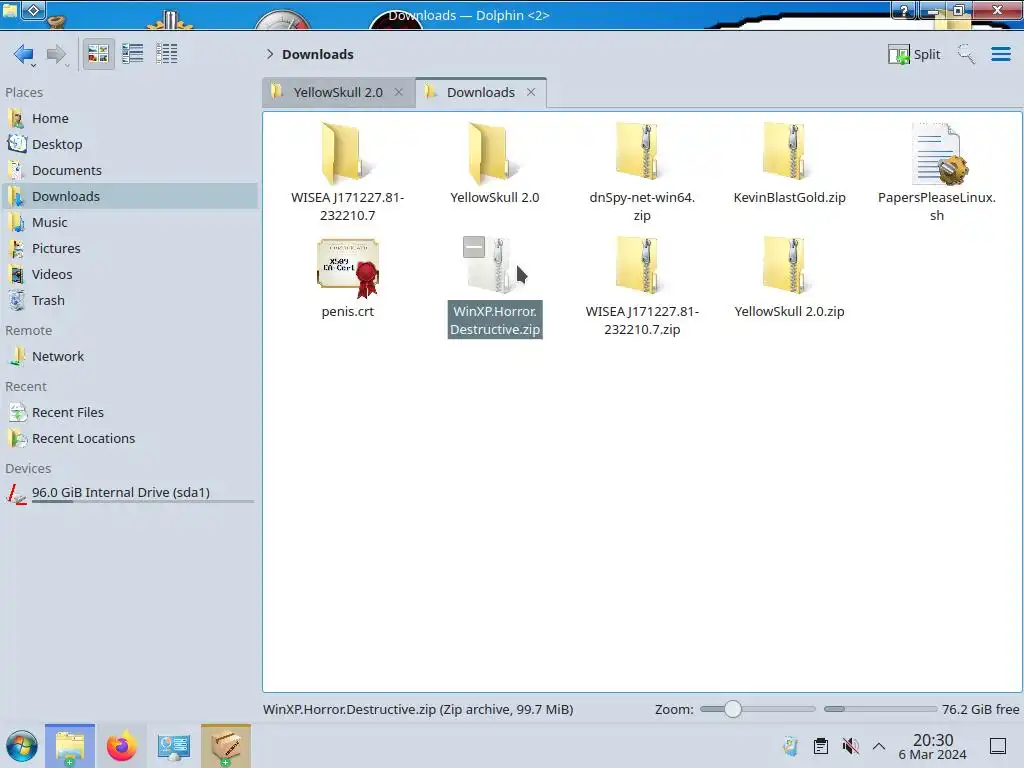Select the .crt certificate file icon

click(347, 268)
